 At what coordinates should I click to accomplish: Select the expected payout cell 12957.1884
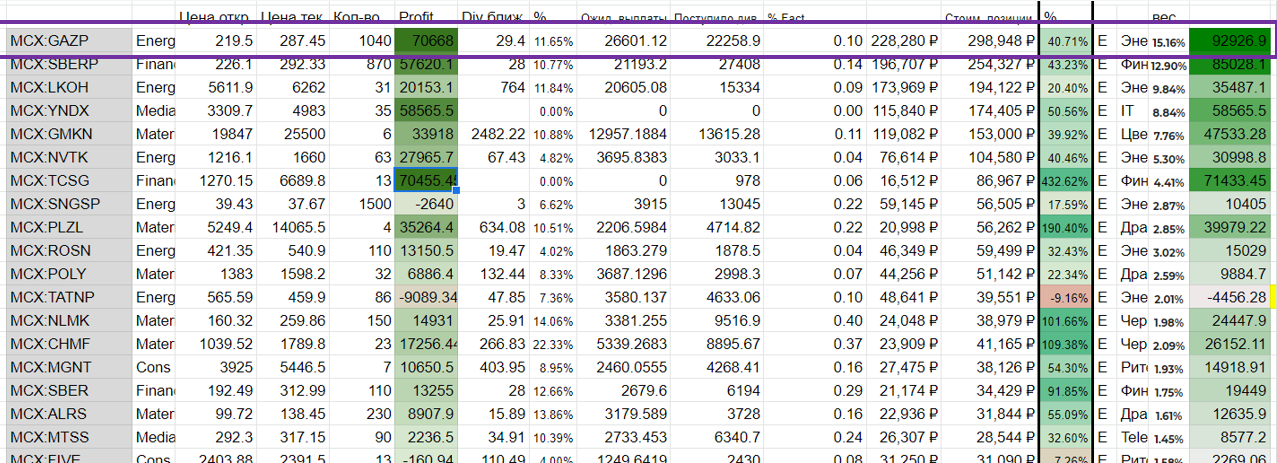[x=624, y=133]
